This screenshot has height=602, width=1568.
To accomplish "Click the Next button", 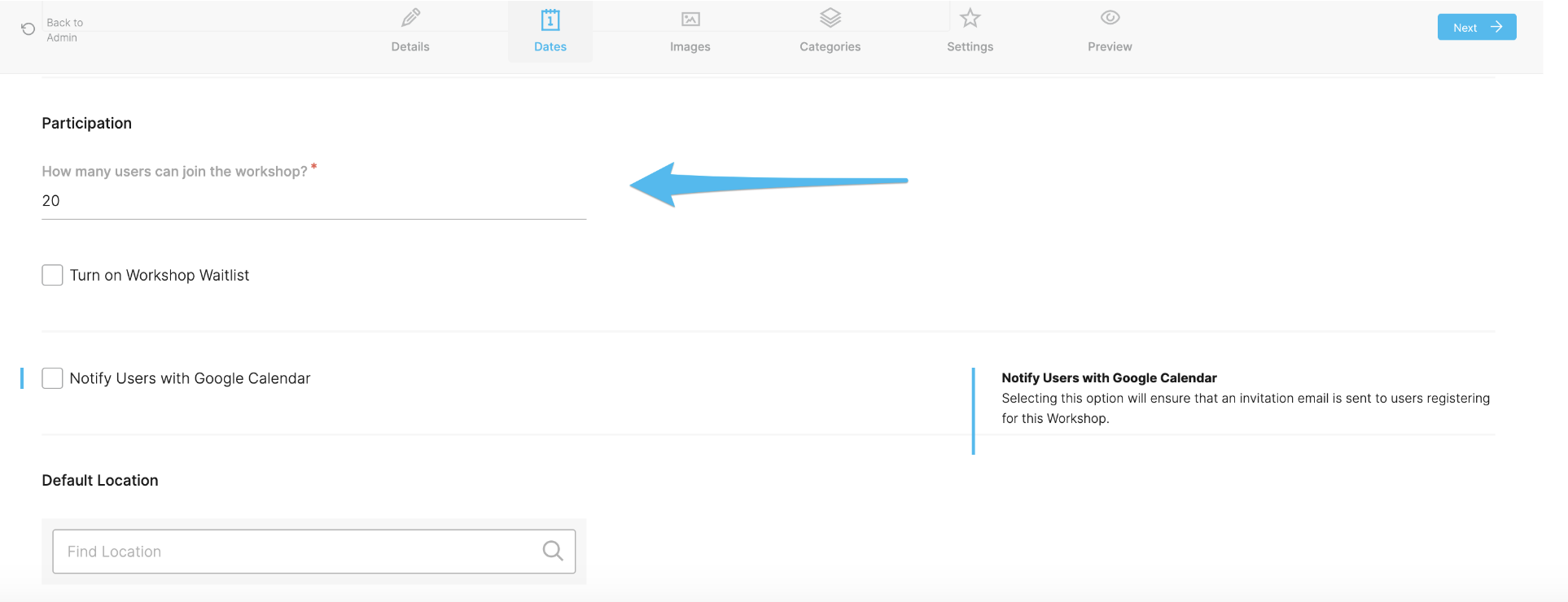I will tap(1477, 27).
